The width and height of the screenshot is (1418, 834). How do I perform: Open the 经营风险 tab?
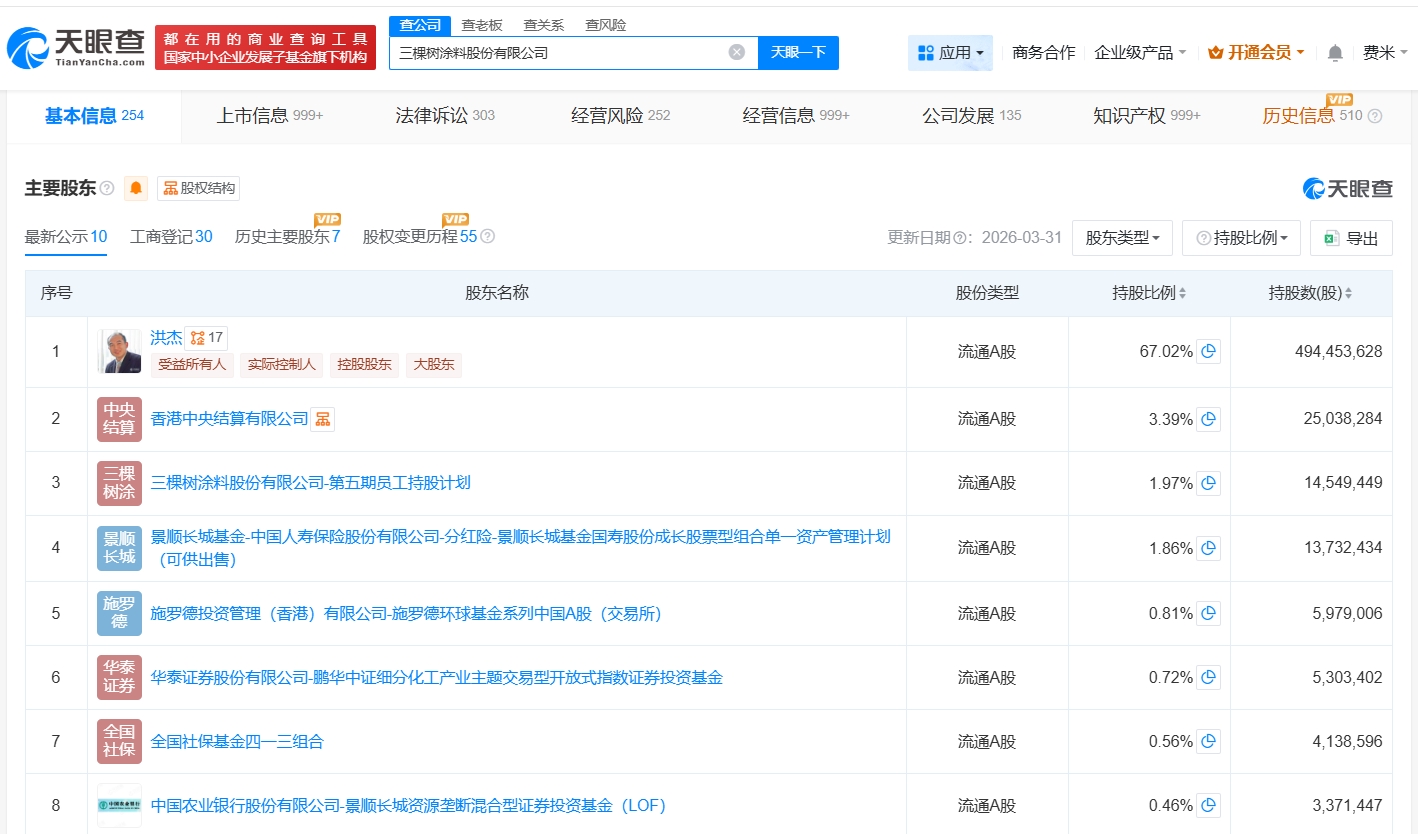click(621, 116)
